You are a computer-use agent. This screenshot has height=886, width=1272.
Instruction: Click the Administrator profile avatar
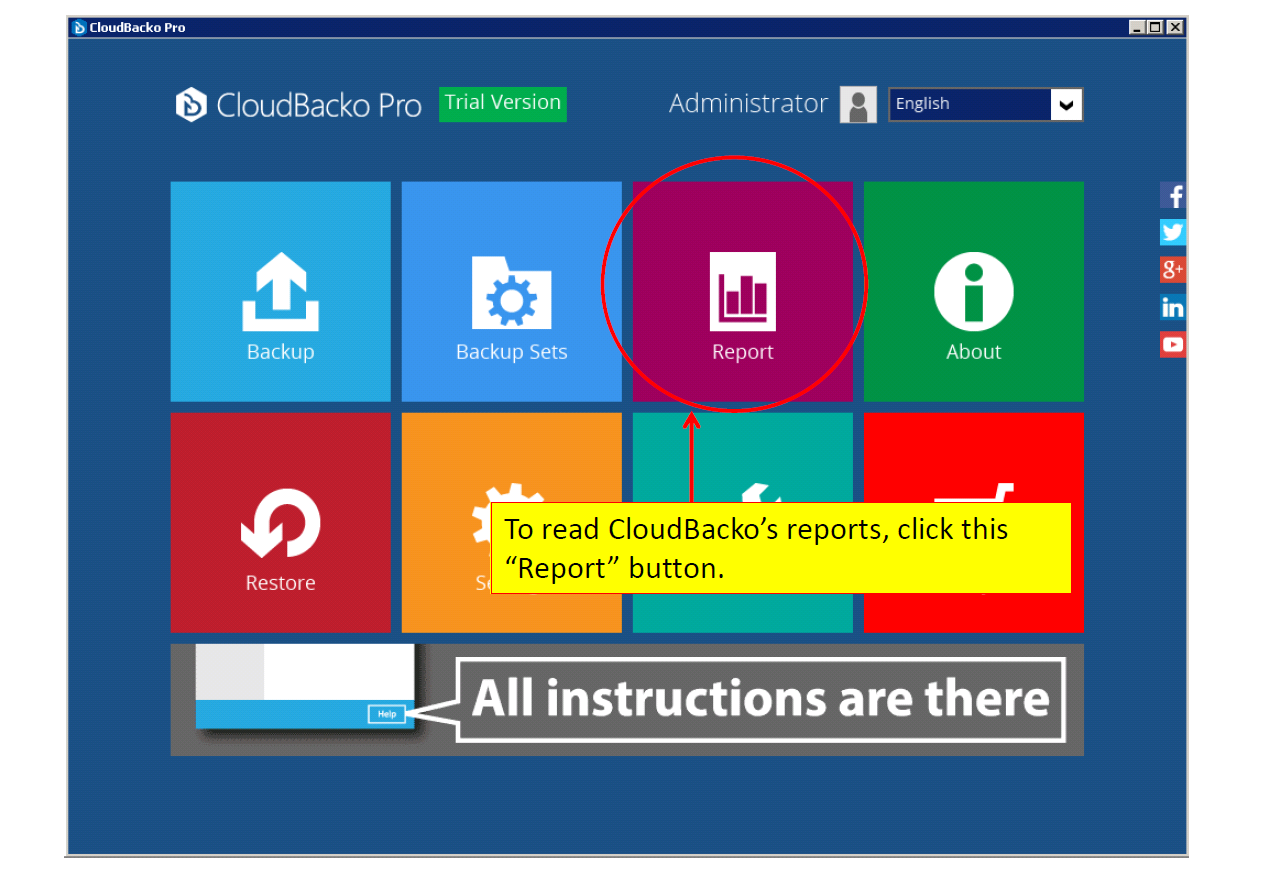[858, 104]
